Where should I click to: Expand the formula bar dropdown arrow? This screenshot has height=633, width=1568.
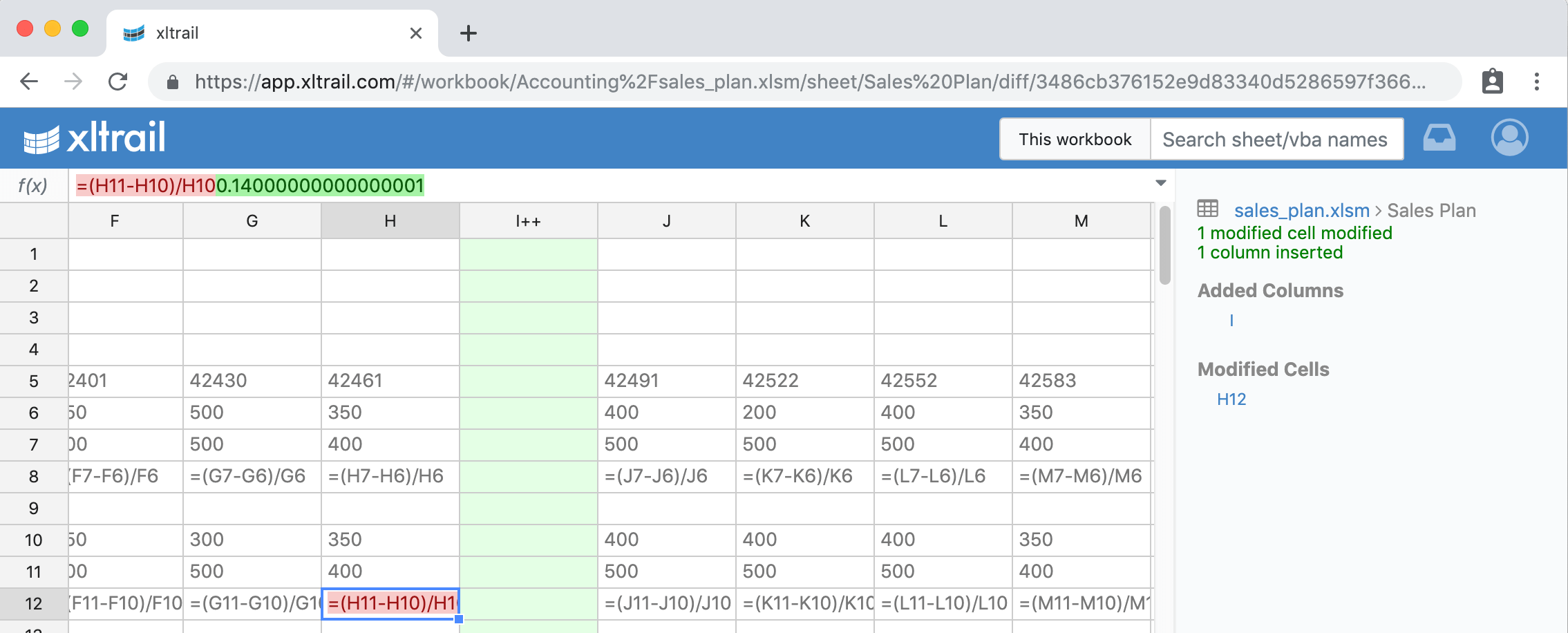point(1161,183)
